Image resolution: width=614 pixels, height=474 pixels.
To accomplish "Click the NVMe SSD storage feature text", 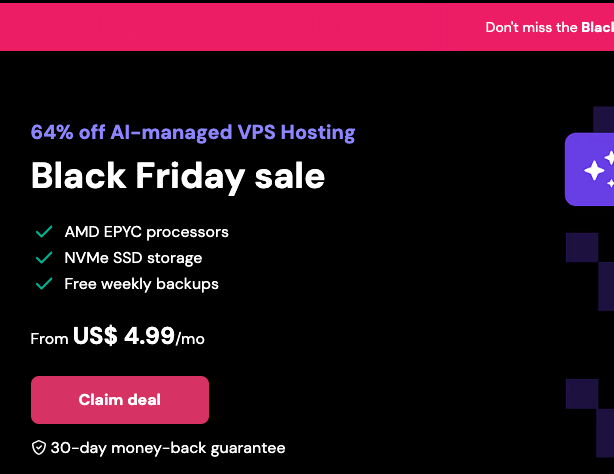I will (133, 258).
